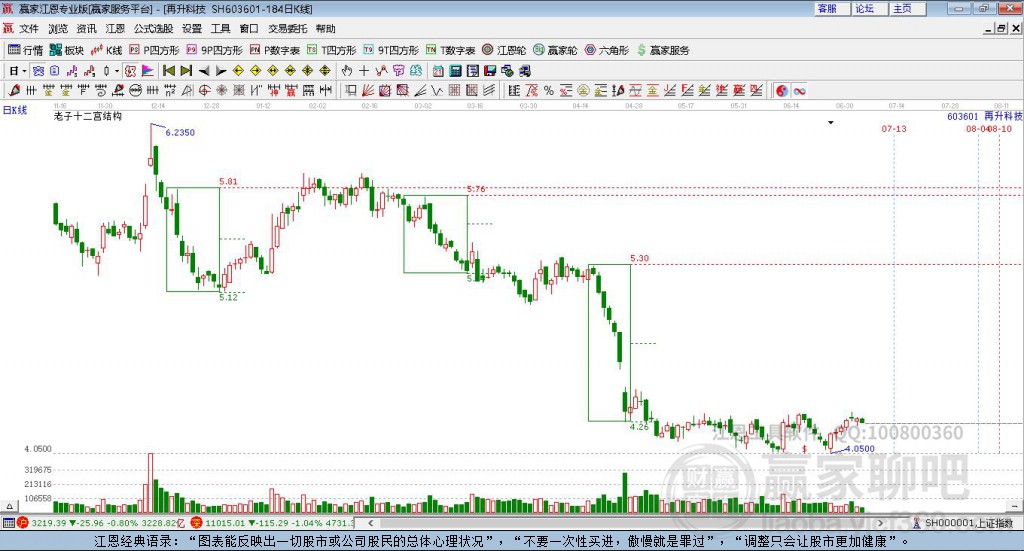Select the percent % drawing tool
Viewport: 1024px width, 551px height.
pos(549,91)
